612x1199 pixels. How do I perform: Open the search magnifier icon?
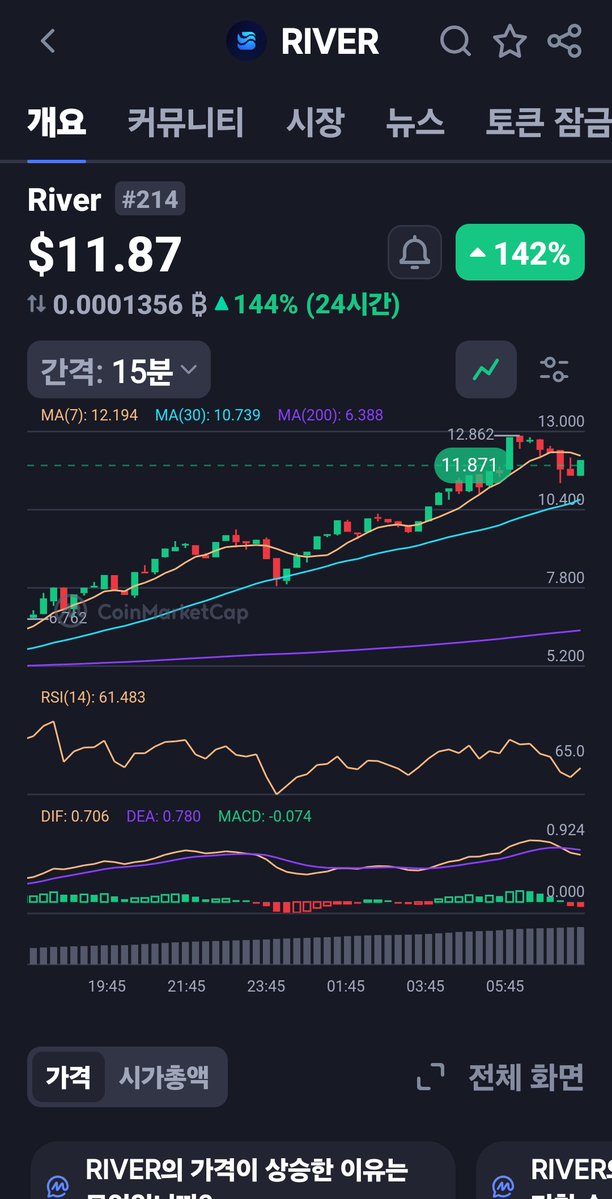[x=455, y=41]
